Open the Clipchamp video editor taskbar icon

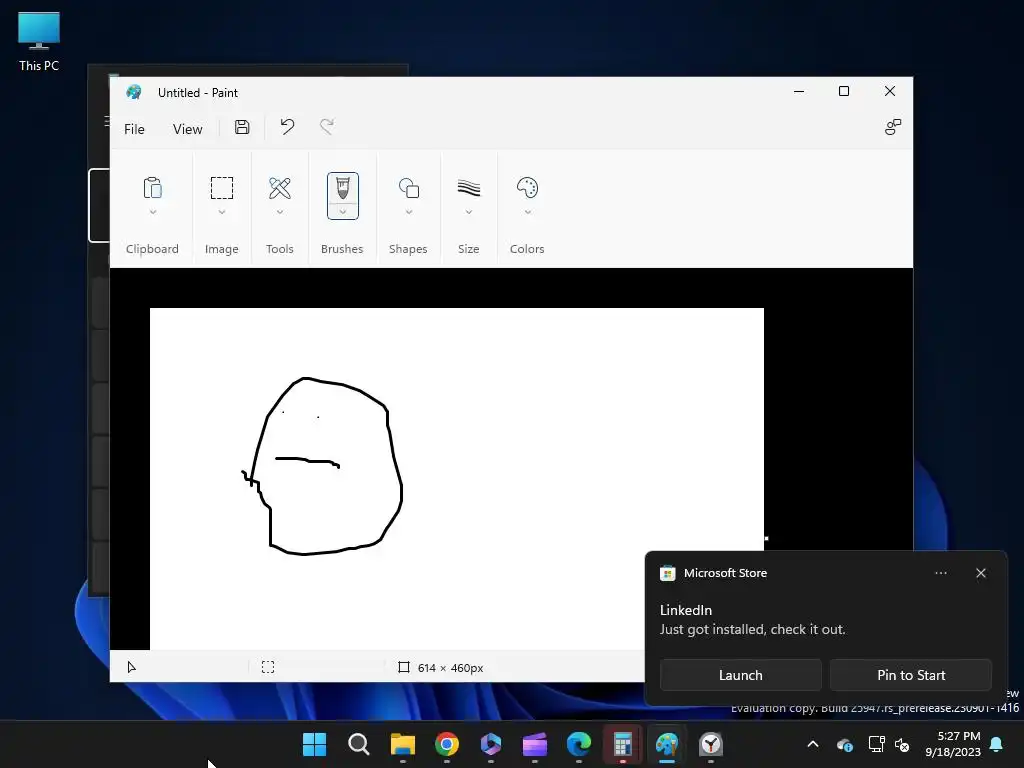(535, 744)
